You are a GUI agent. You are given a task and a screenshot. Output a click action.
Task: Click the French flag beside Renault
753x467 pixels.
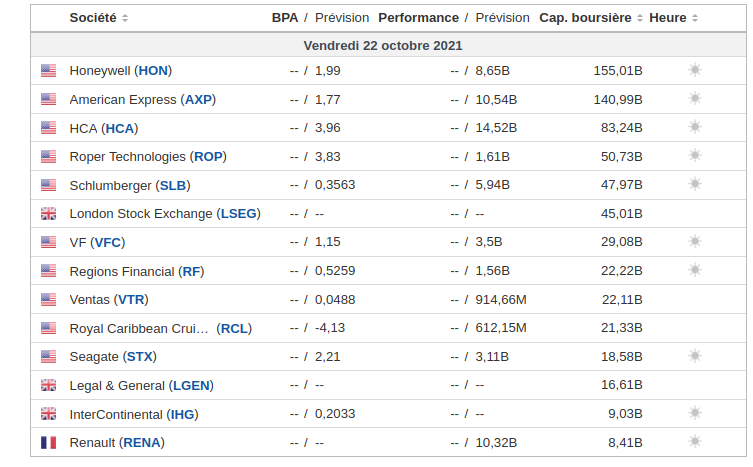tap(48, 442)
